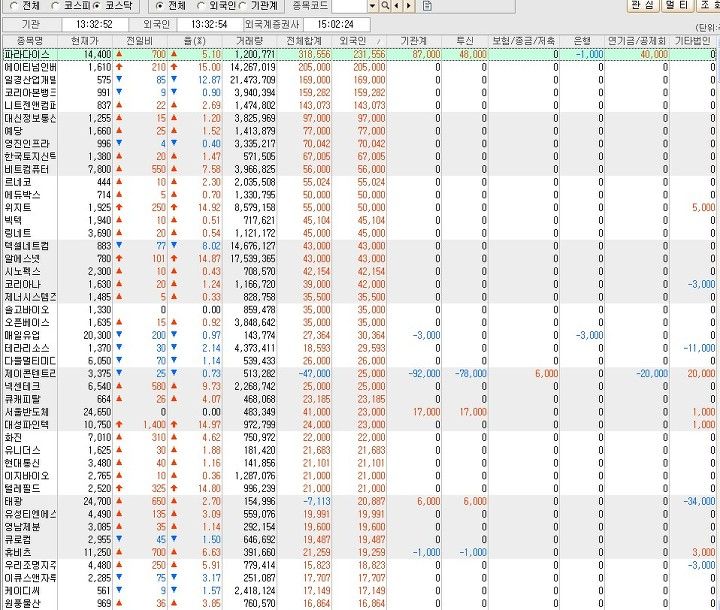The height and width of the screenshot is (610, 720).
Task: Select the 텔레필드 stock row
Action: (x=360, y=489)
